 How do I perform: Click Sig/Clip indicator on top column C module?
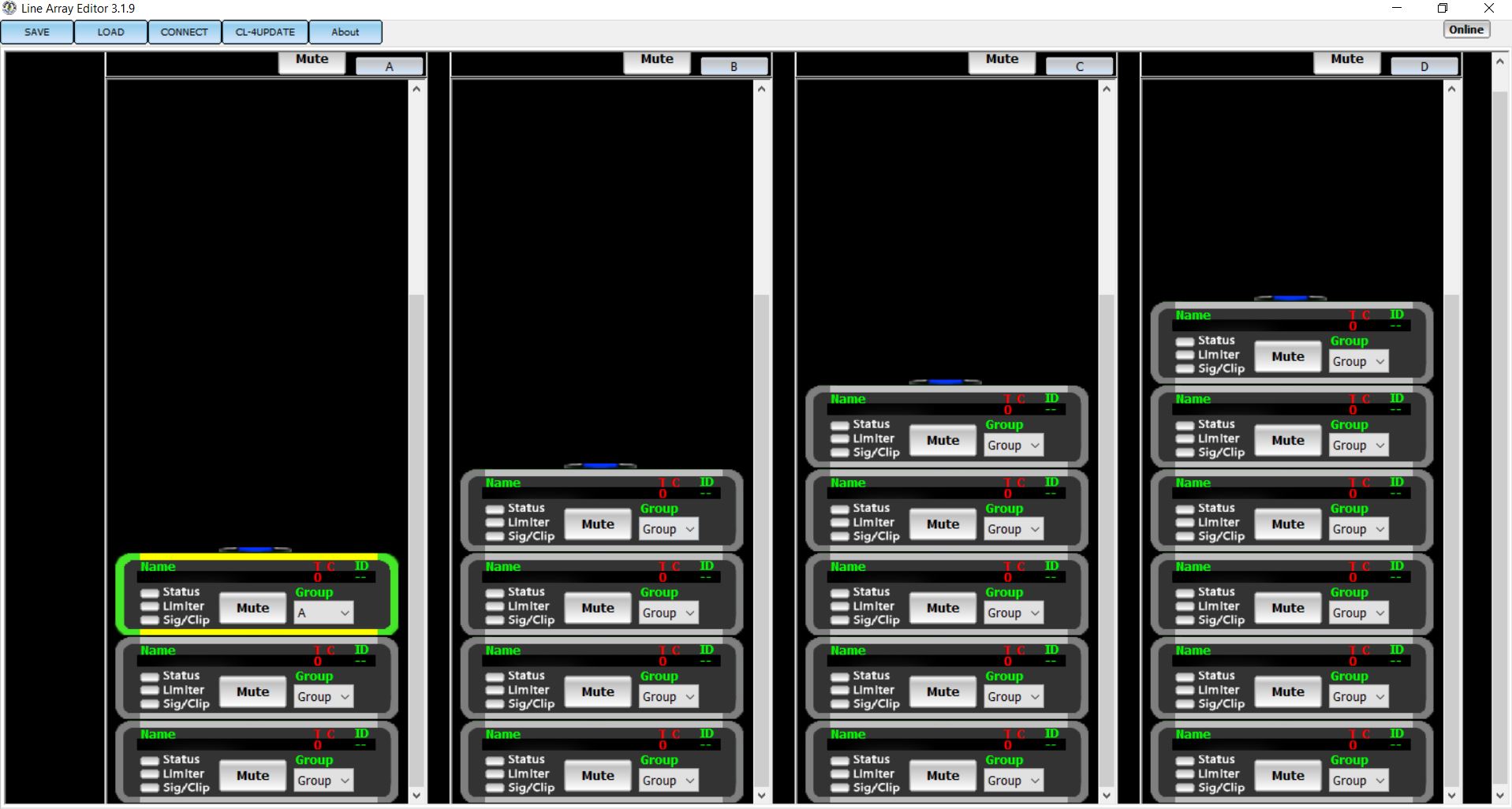point(840,453)
